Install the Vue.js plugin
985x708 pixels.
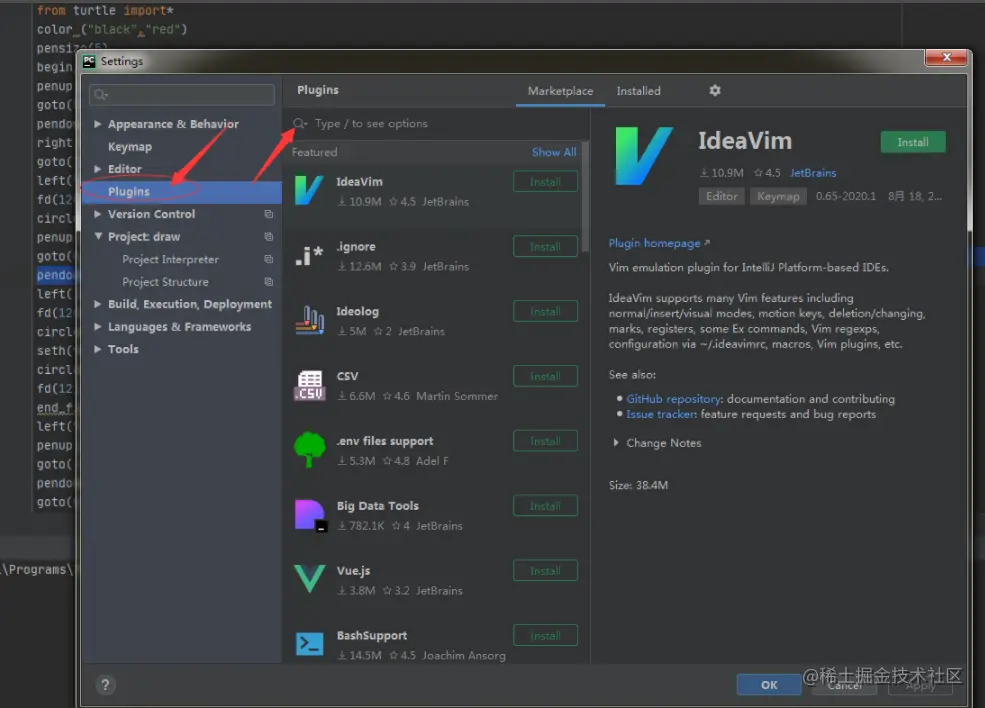[x=545, y=570]
